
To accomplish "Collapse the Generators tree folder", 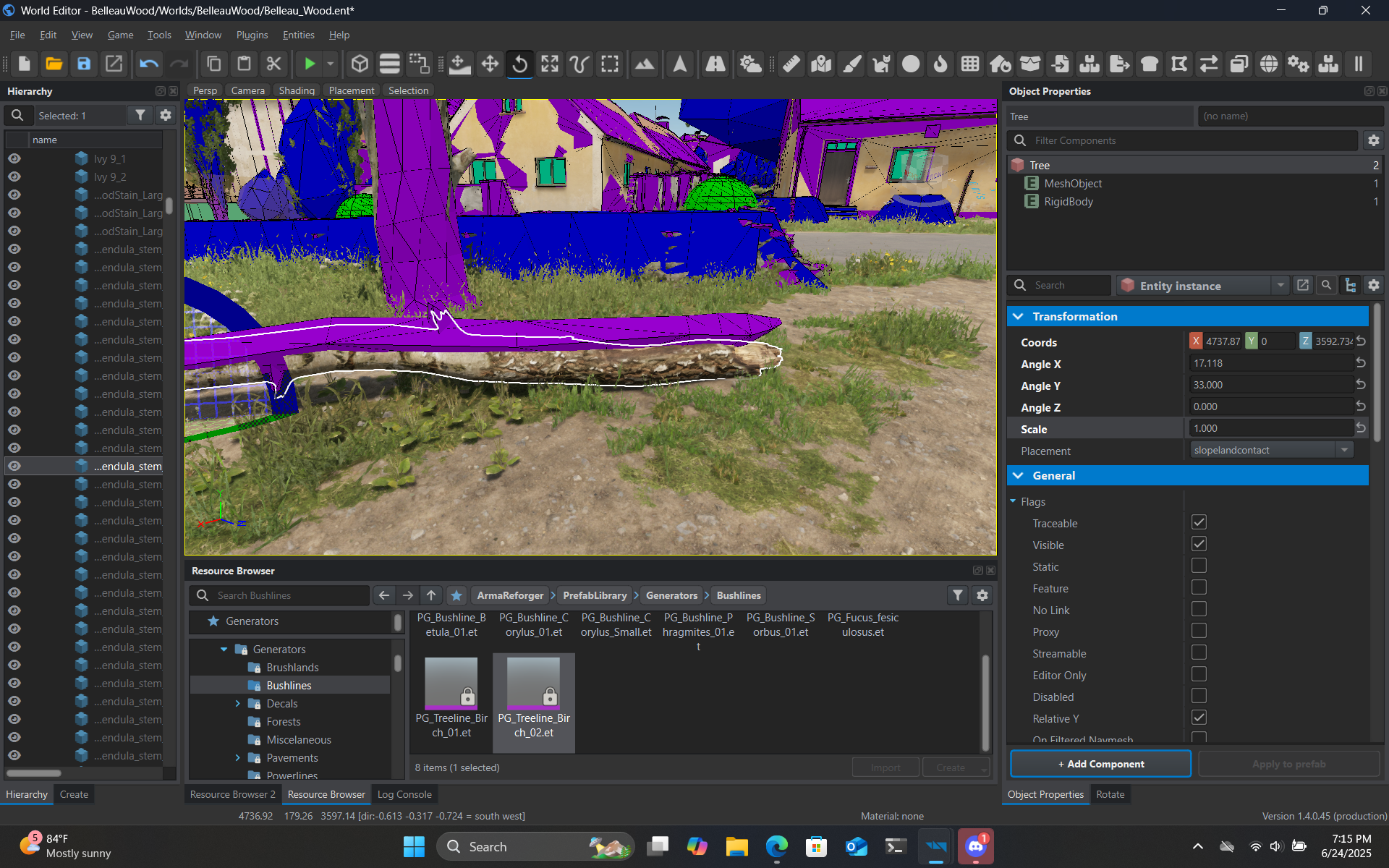I will point(224,650).
